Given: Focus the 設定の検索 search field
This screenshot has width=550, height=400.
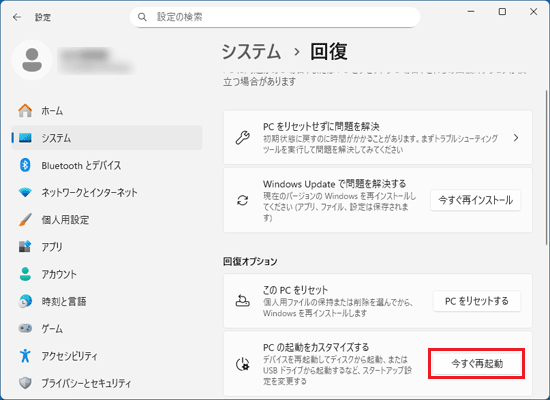Looking at the screenshot, I should pyautogui.click(x=275, y=17).
